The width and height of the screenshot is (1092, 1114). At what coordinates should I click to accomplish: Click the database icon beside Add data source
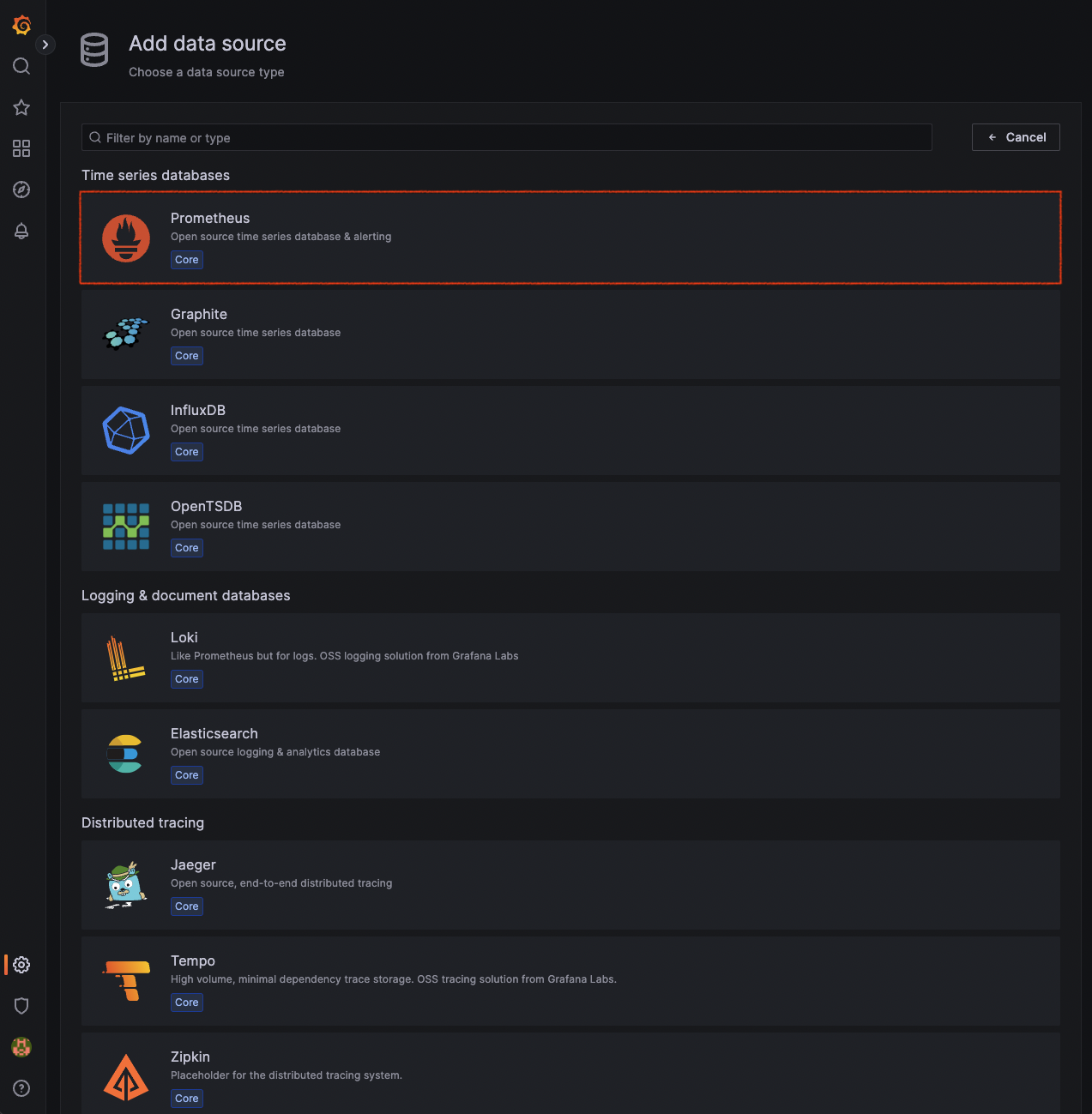pos(94,50)
